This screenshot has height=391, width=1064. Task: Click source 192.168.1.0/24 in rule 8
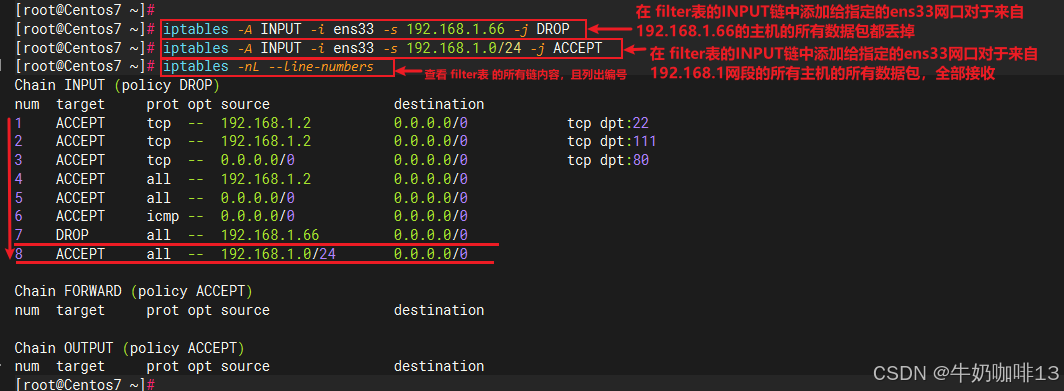[x=278, y=254]
